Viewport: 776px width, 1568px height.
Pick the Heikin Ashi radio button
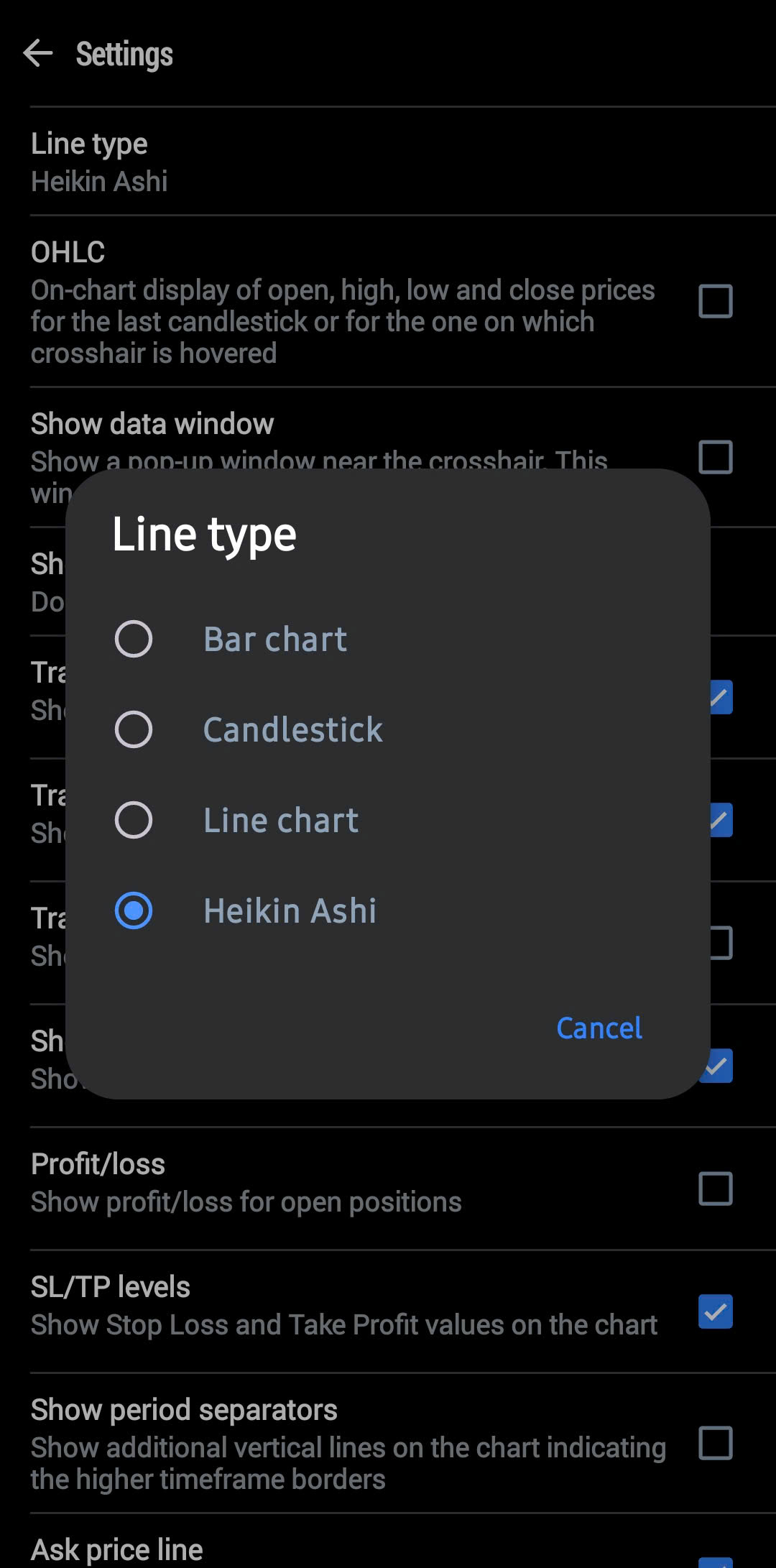pyautogui.click(x=134, y=910)
